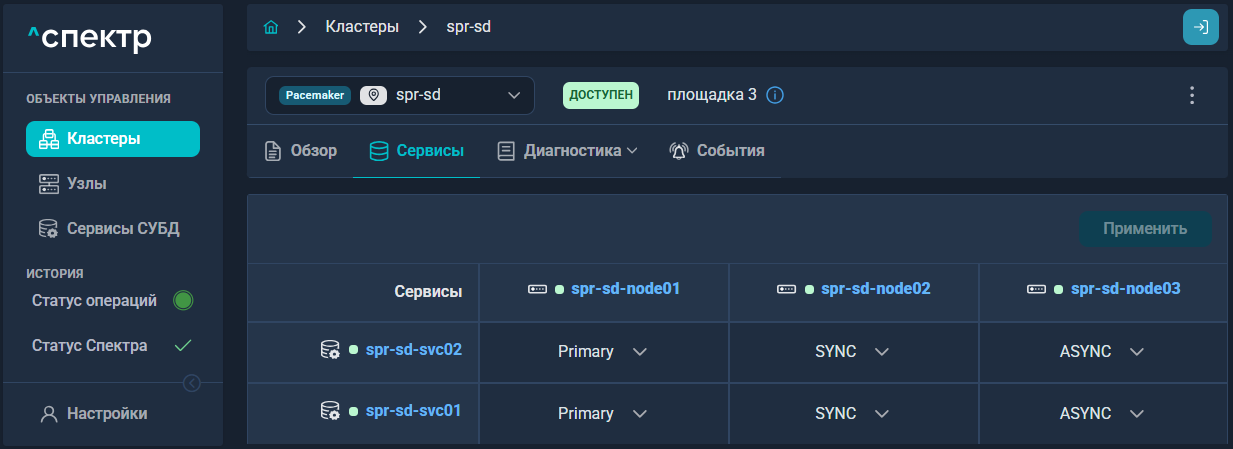Click the Узлы server icon in sidebar
Viewport: 1233px width, 449px height.
pyautogui.click(x=49, y=184)
